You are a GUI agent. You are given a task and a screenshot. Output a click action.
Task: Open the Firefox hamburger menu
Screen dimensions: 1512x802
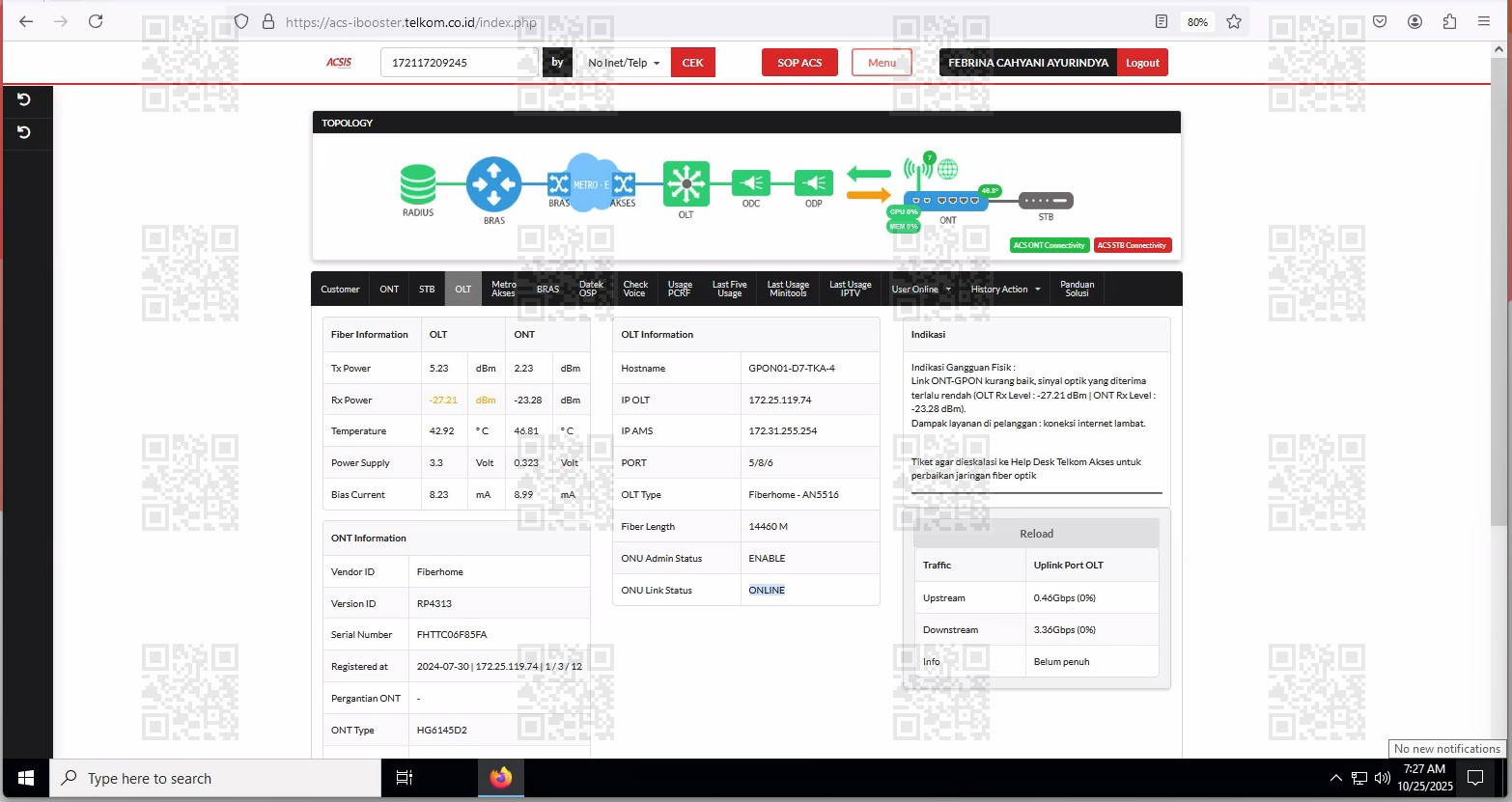click(x=1484, y=21)
